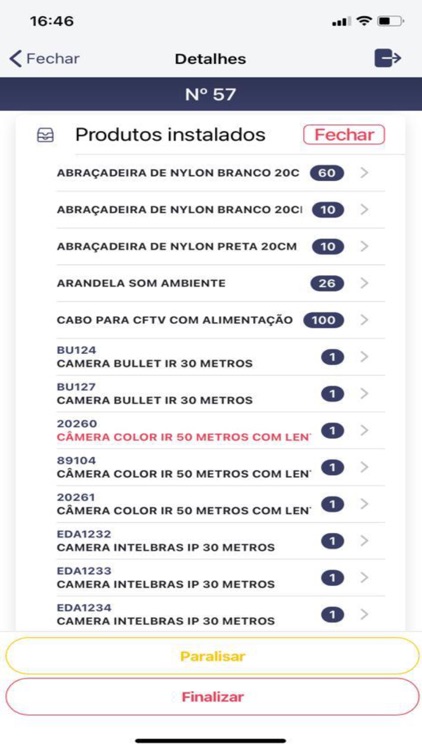Viewport: 422px width, 750px height.
Task: Tap the Produtos instalados tray icon
Action: click(x=45, y=135)
